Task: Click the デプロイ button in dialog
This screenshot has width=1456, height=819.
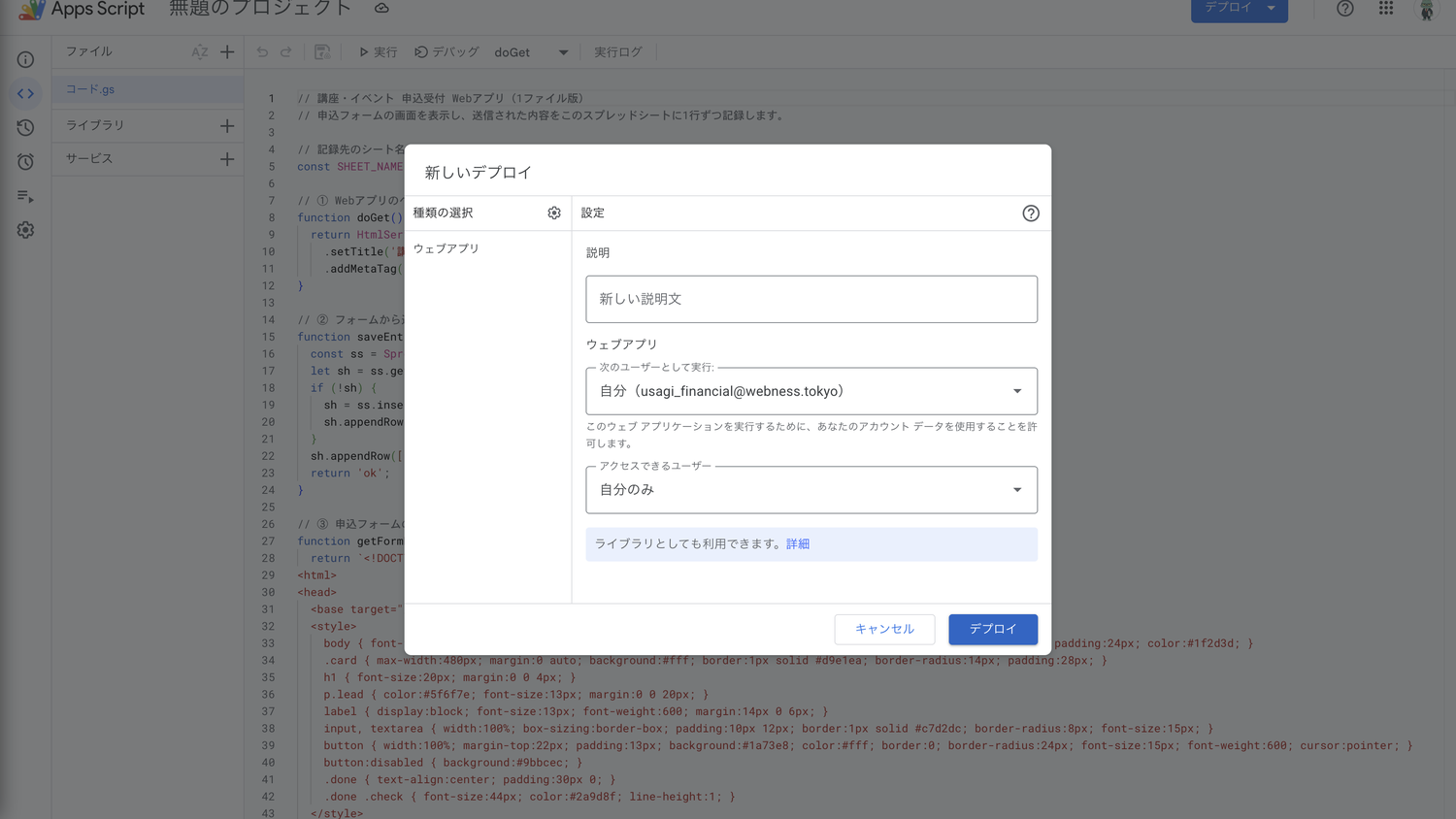Action: (x=993, y=629)
